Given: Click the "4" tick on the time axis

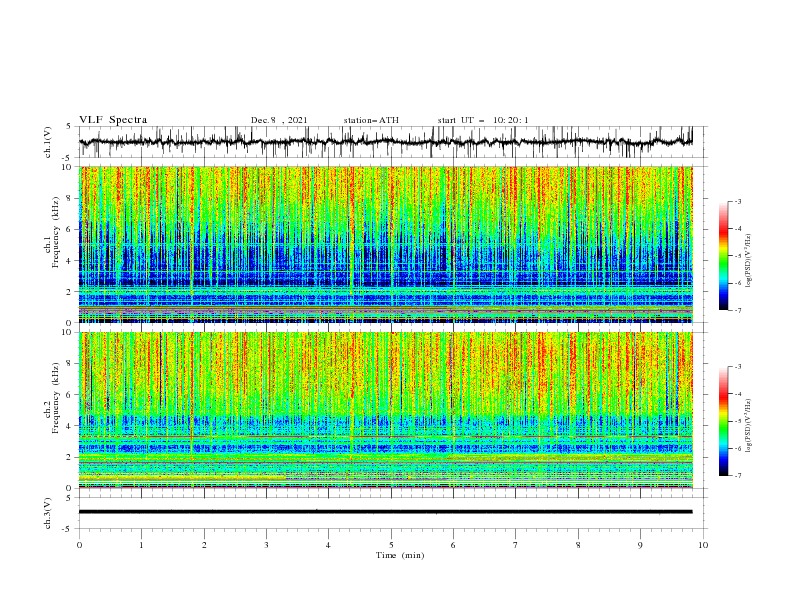Looking at the screenshot, I should point(329,545).
